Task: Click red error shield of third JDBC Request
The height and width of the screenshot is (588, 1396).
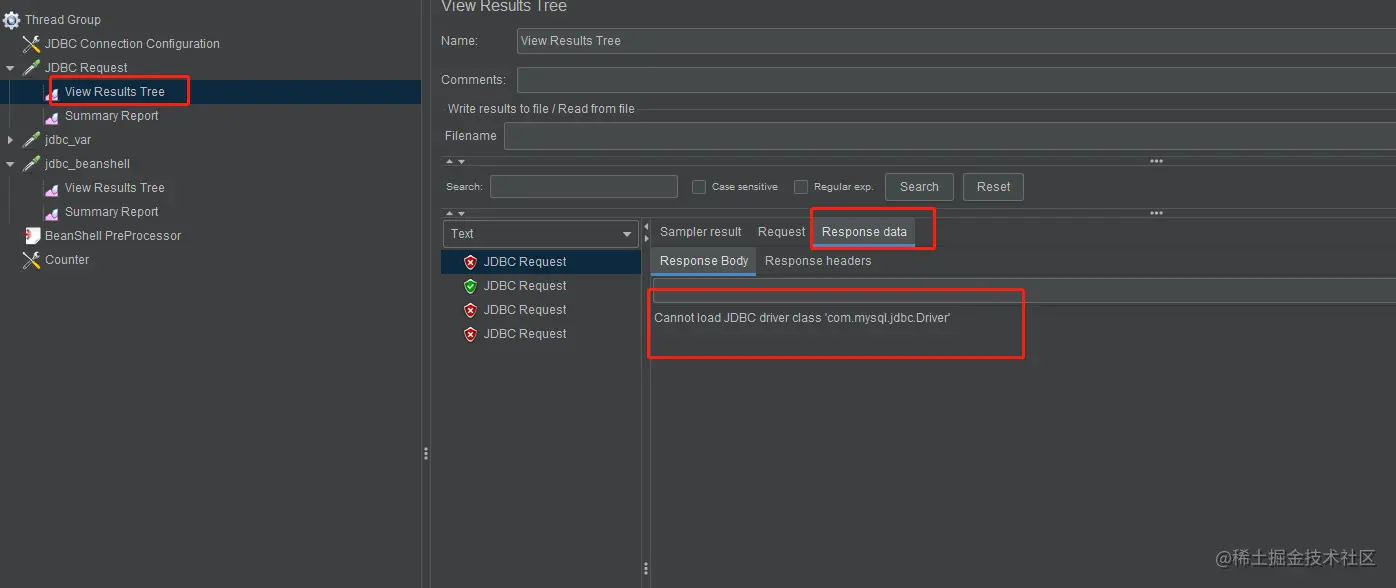Action: [x=470, y=310]
